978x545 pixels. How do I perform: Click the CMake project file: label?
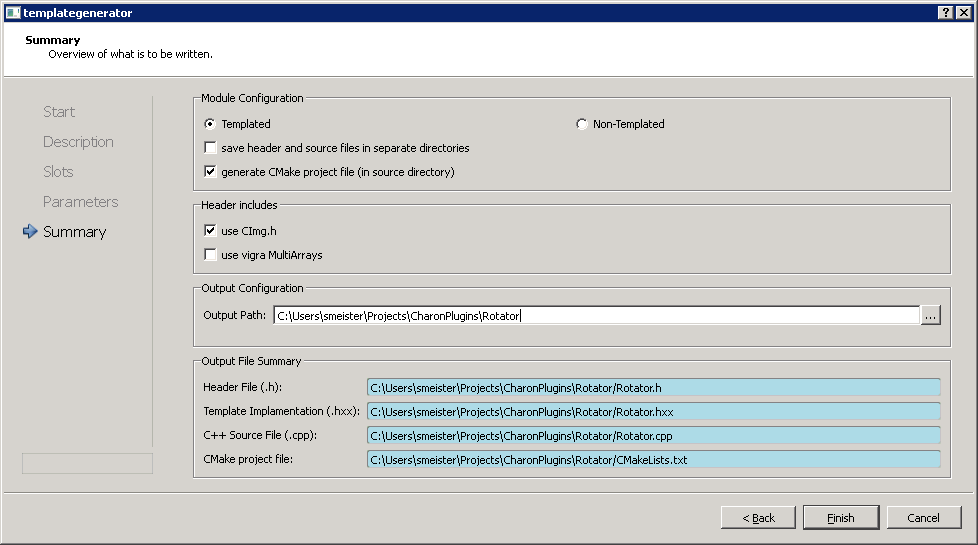(248, 459)
